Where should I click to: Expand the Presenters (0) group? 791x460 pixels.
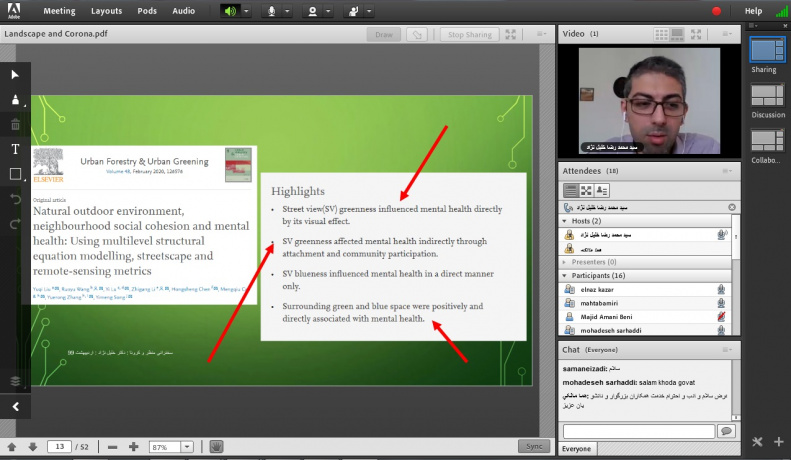[566, 262]
